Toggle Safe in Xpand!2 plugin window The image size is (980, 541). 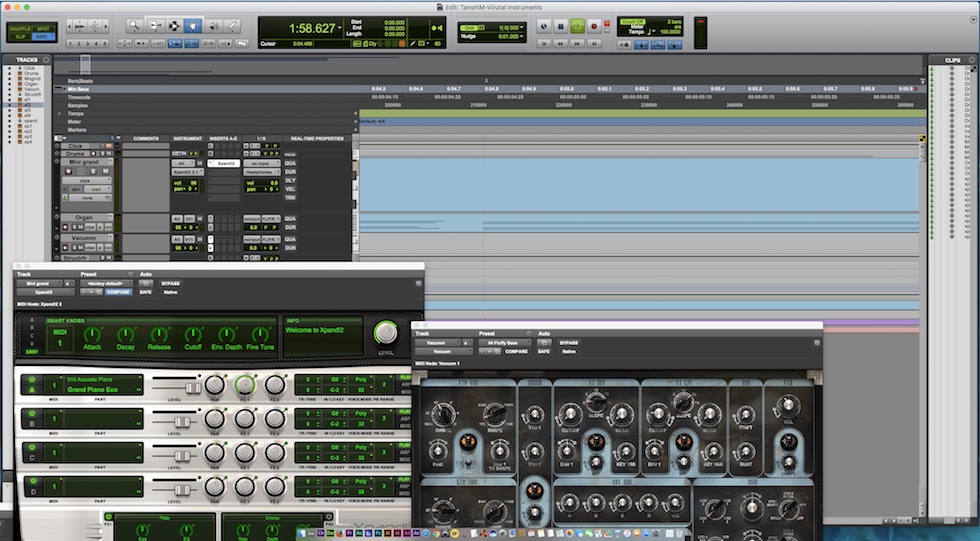click(x=146, y=292)
